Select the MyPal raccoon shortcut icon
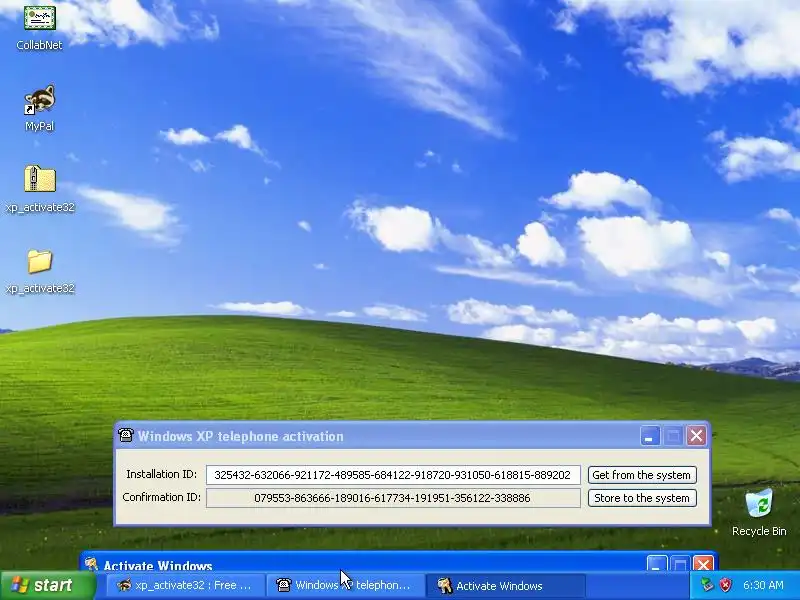This screenshot has height=600, width=800. [x=39, y=99]
